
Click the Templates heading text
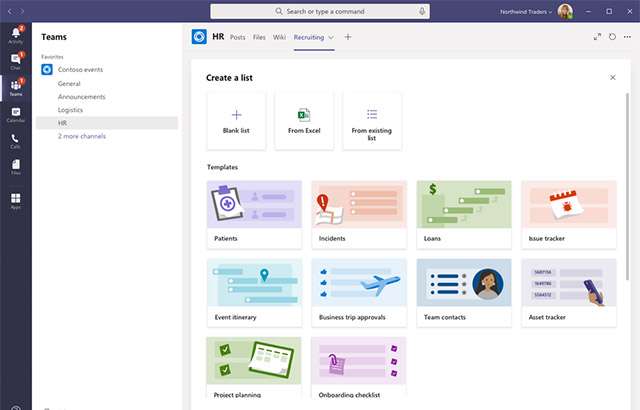coord(222,167)
